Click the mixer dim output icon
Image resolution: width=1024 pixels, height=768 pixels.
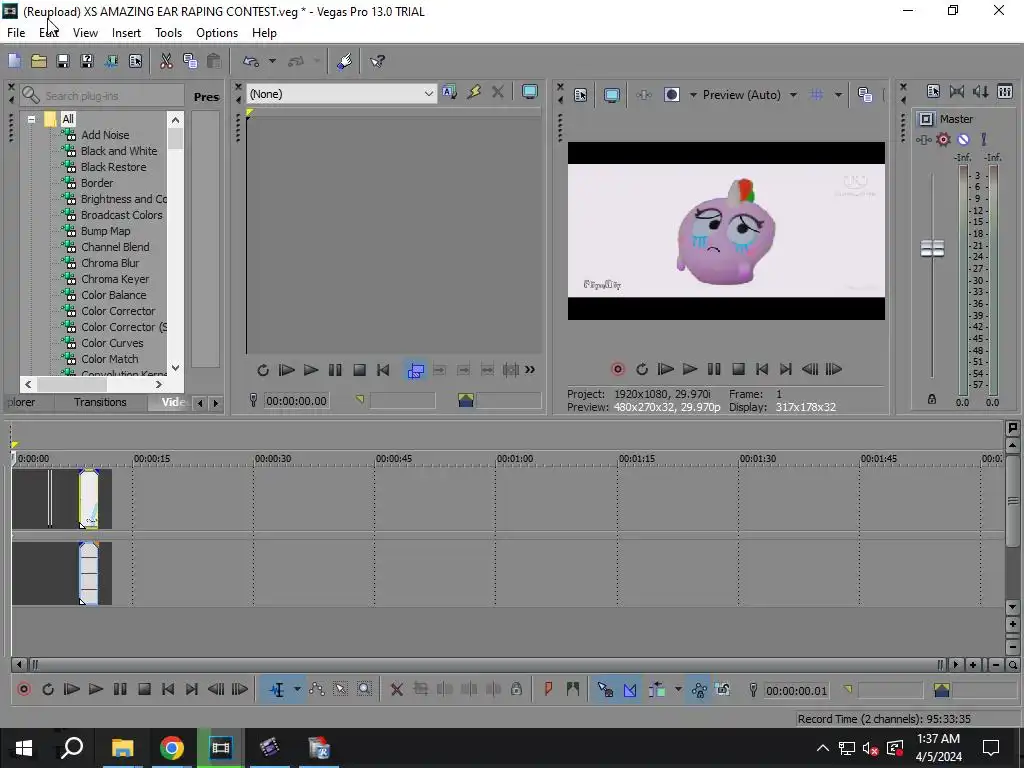(981, 91)
